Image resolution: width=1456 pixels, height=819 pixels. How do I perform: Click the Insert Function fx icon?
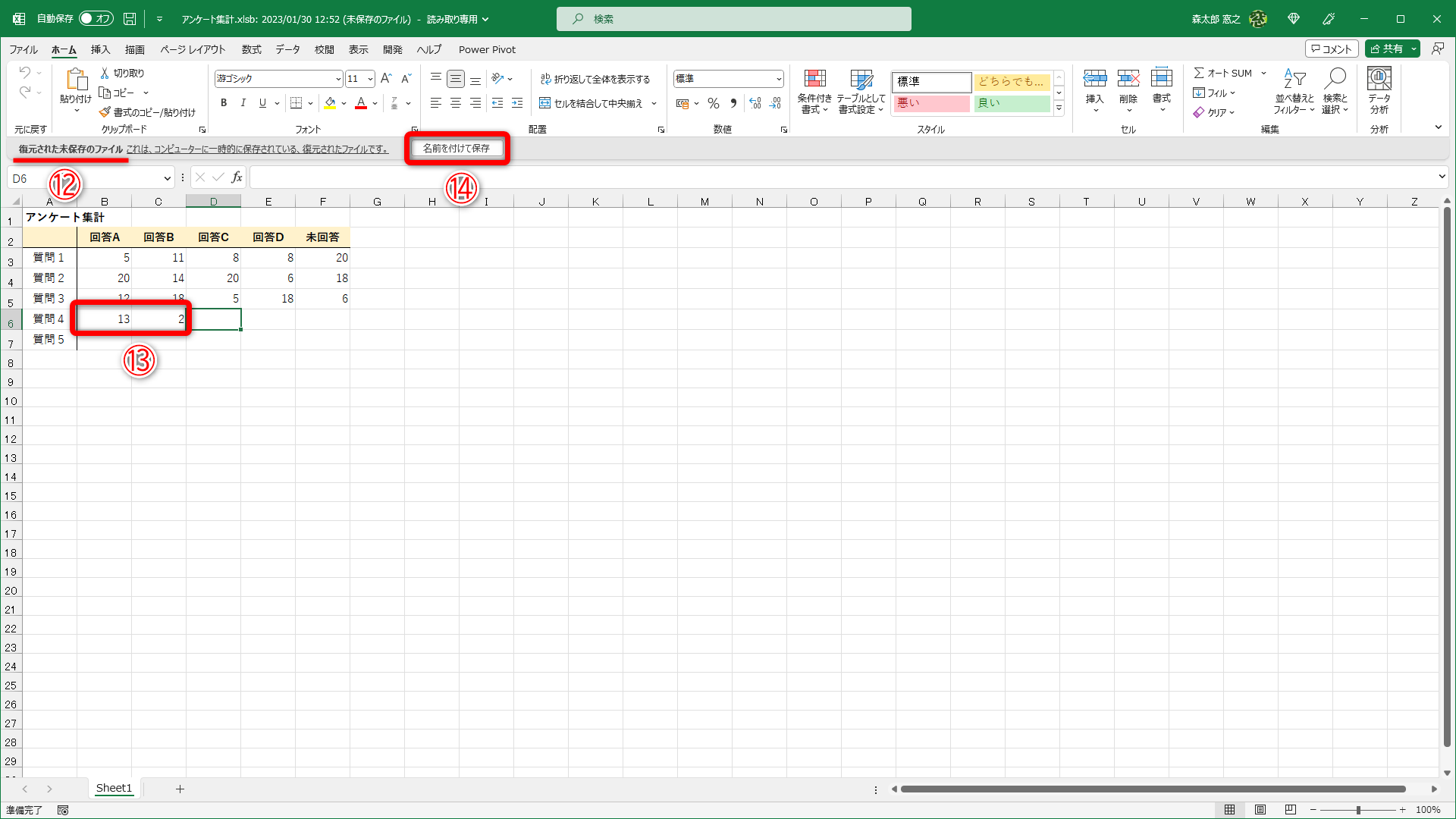[x=237, y=177]
